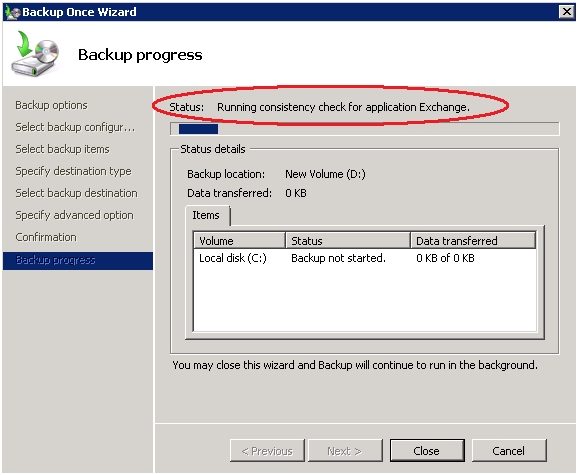The width and height of the screenshot is (578, 475).
Task: Open Specify destination type step
Action: point(73,171)
